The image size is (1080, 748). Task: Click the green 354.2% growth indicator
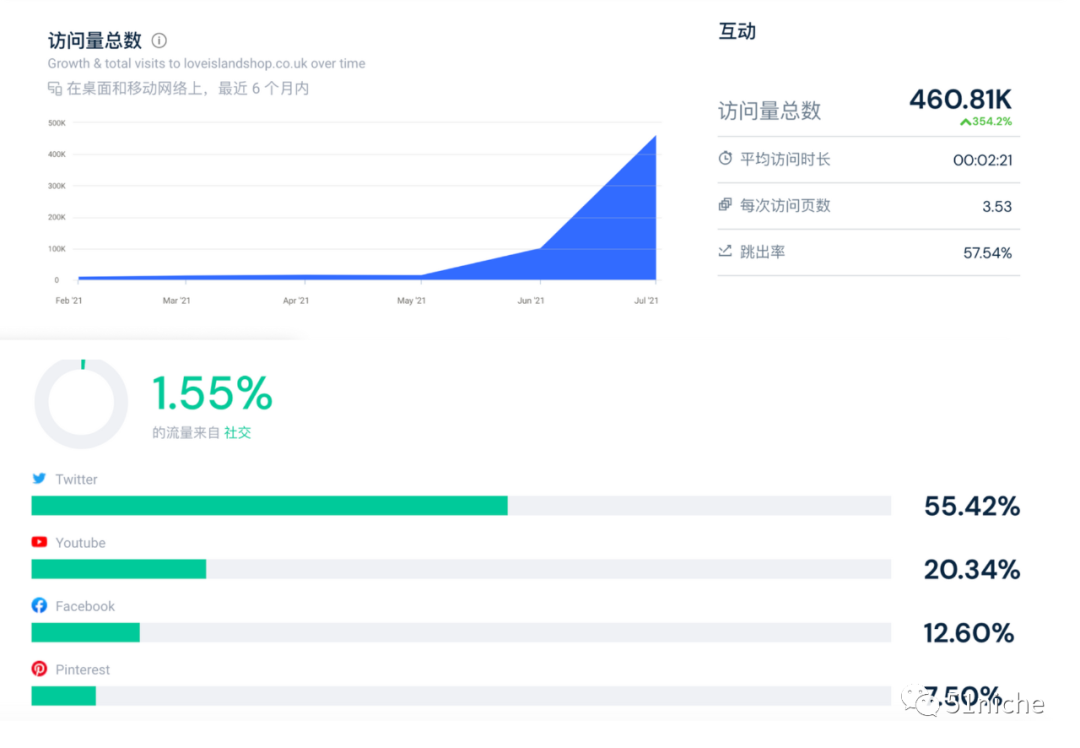click(x=985, y=122)
